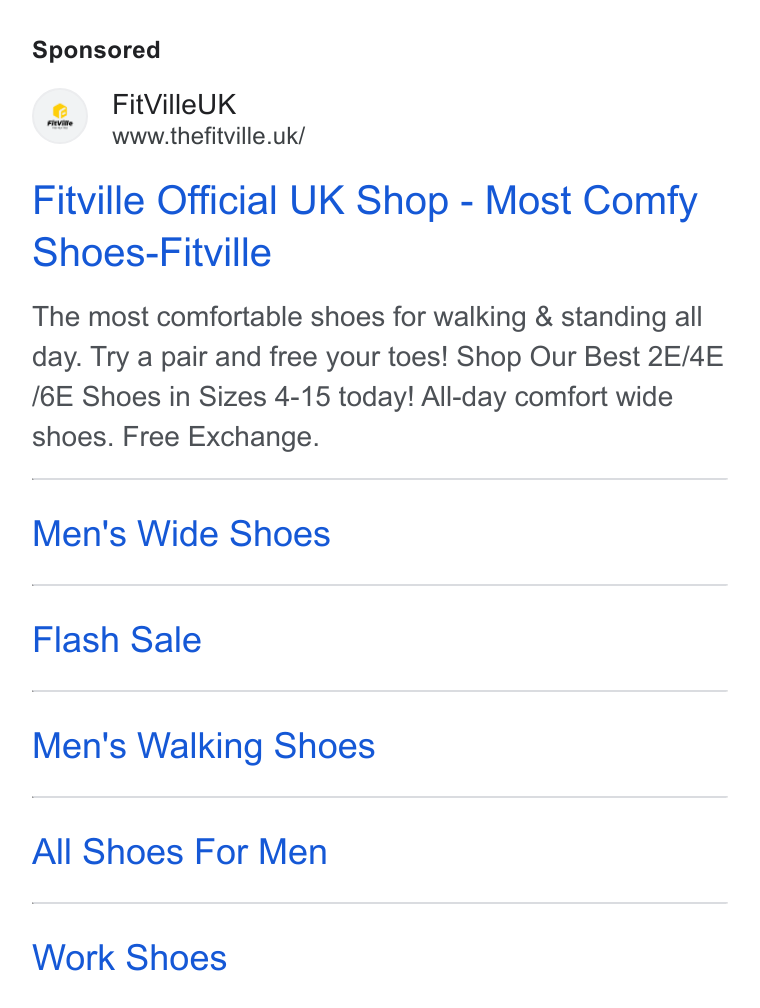Image resolution: width=760 pixels, height=1008 pixels.
Task: Click the "Sizes 4-15 today!" description text
Action: point(307,397)
